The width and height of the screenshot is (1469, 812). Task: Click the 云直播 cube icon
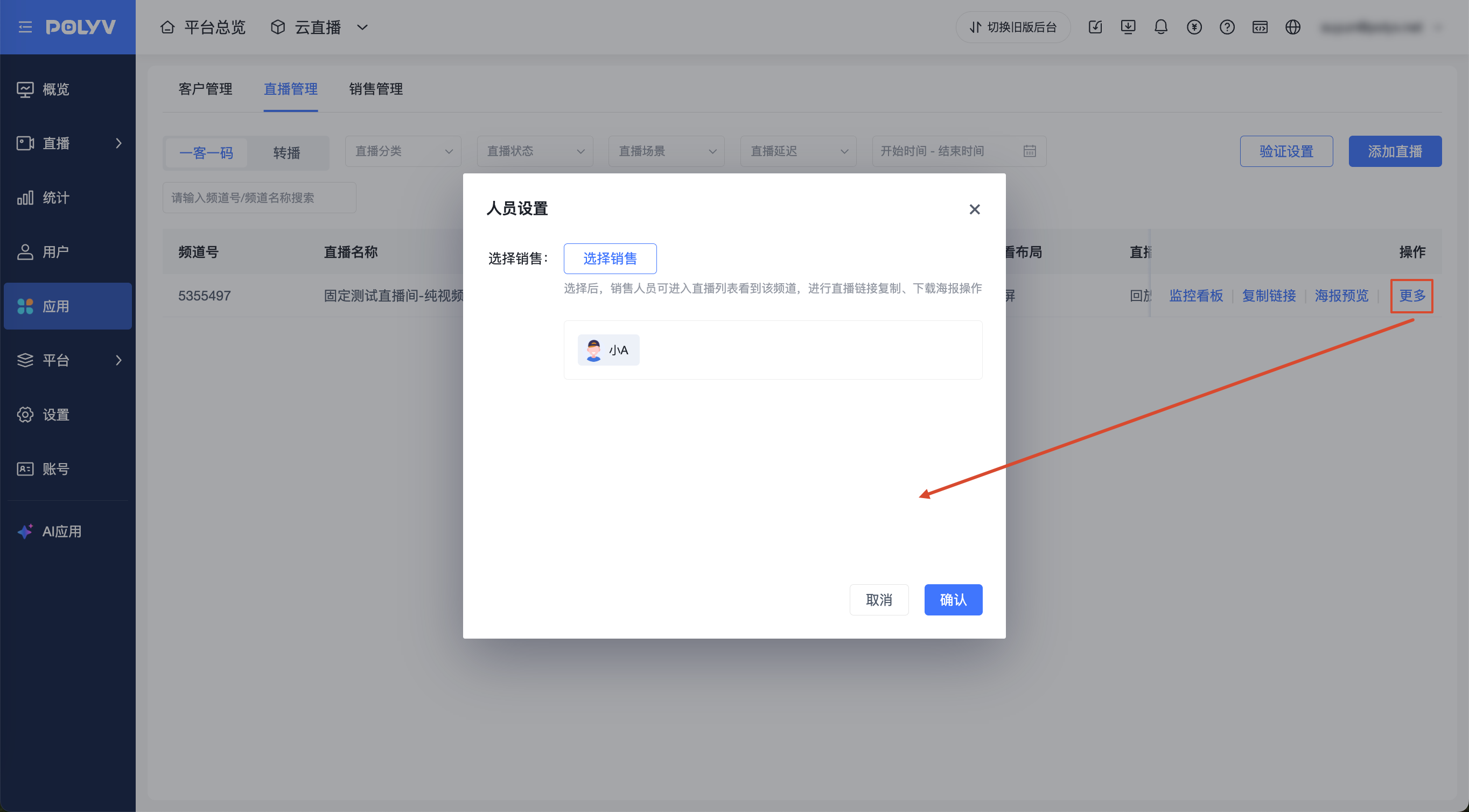tap(278, 27)
